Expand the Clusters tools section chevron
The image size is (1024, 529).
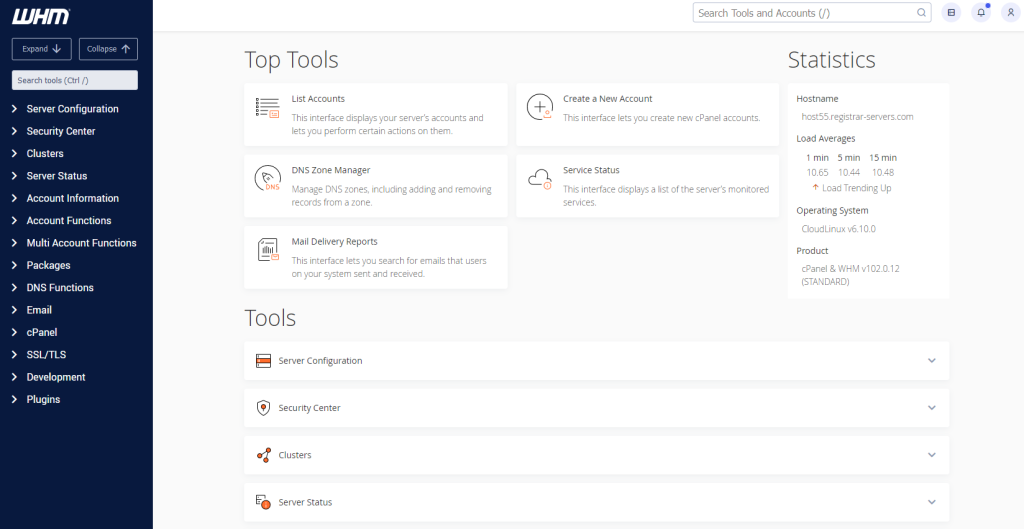pos(931,455)
